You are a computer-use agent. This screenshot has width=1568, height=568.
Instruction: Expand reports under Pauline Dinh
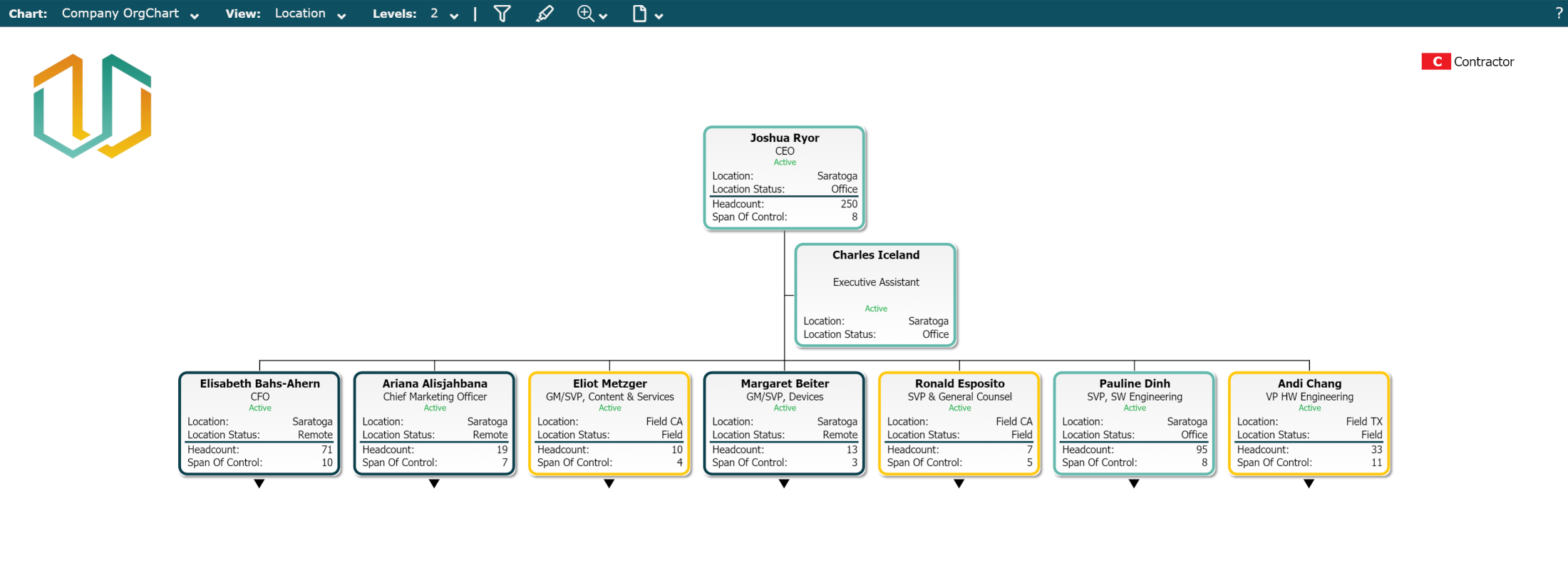pyautogui.click(x=1134, y=484)
